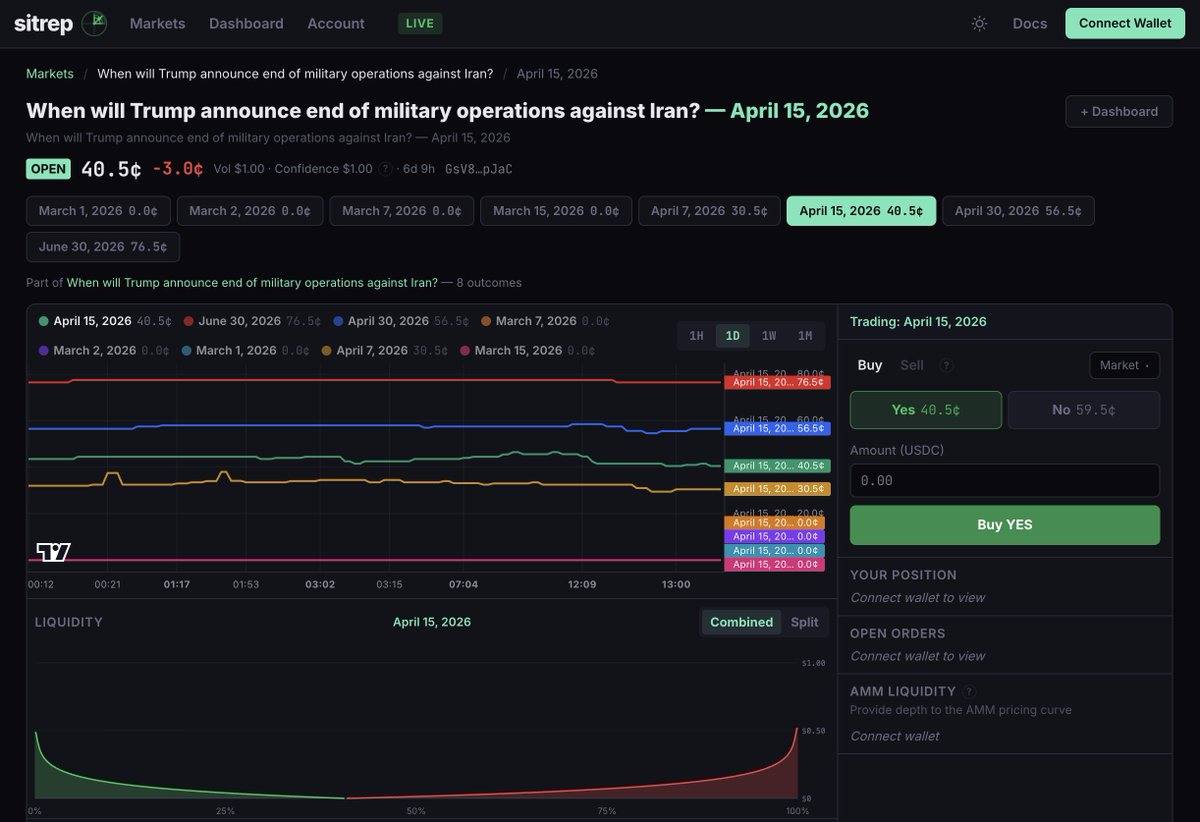1200x822 pixels.
Task: Toggle March 2, 2026 series in legend
Action: [x=104, y=350]
